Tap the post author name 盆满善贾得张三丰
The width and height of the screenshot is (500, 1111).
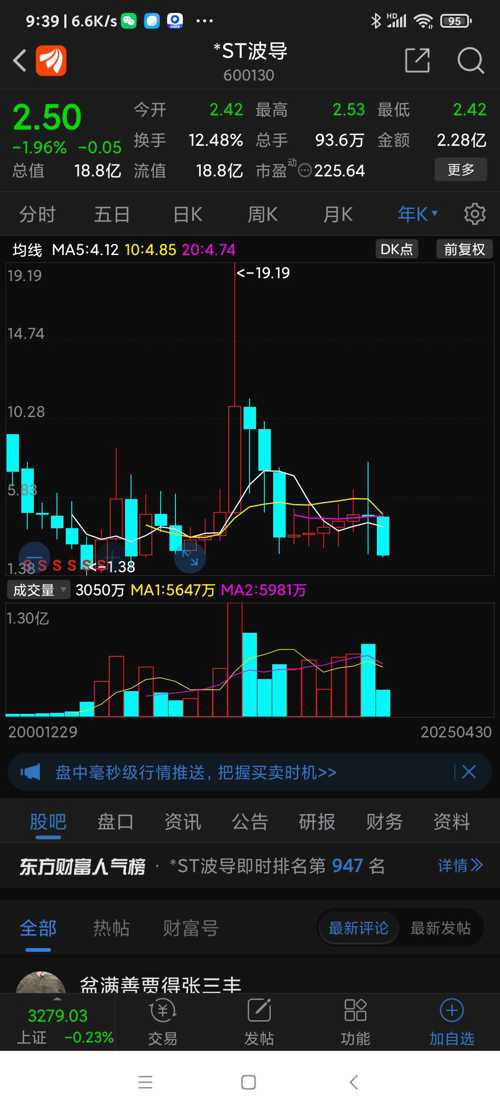(160, 985)
